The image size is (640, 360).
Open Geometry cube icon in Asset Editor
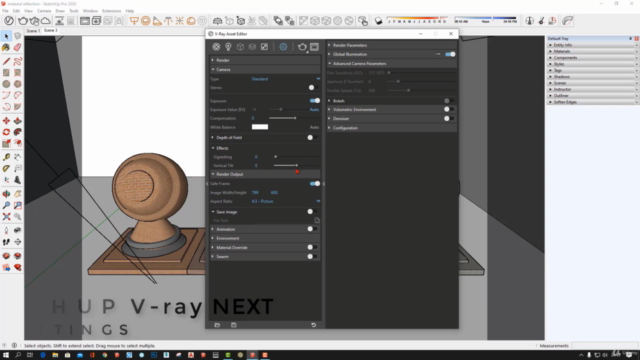pyautogui.click(x=240, y=47)
